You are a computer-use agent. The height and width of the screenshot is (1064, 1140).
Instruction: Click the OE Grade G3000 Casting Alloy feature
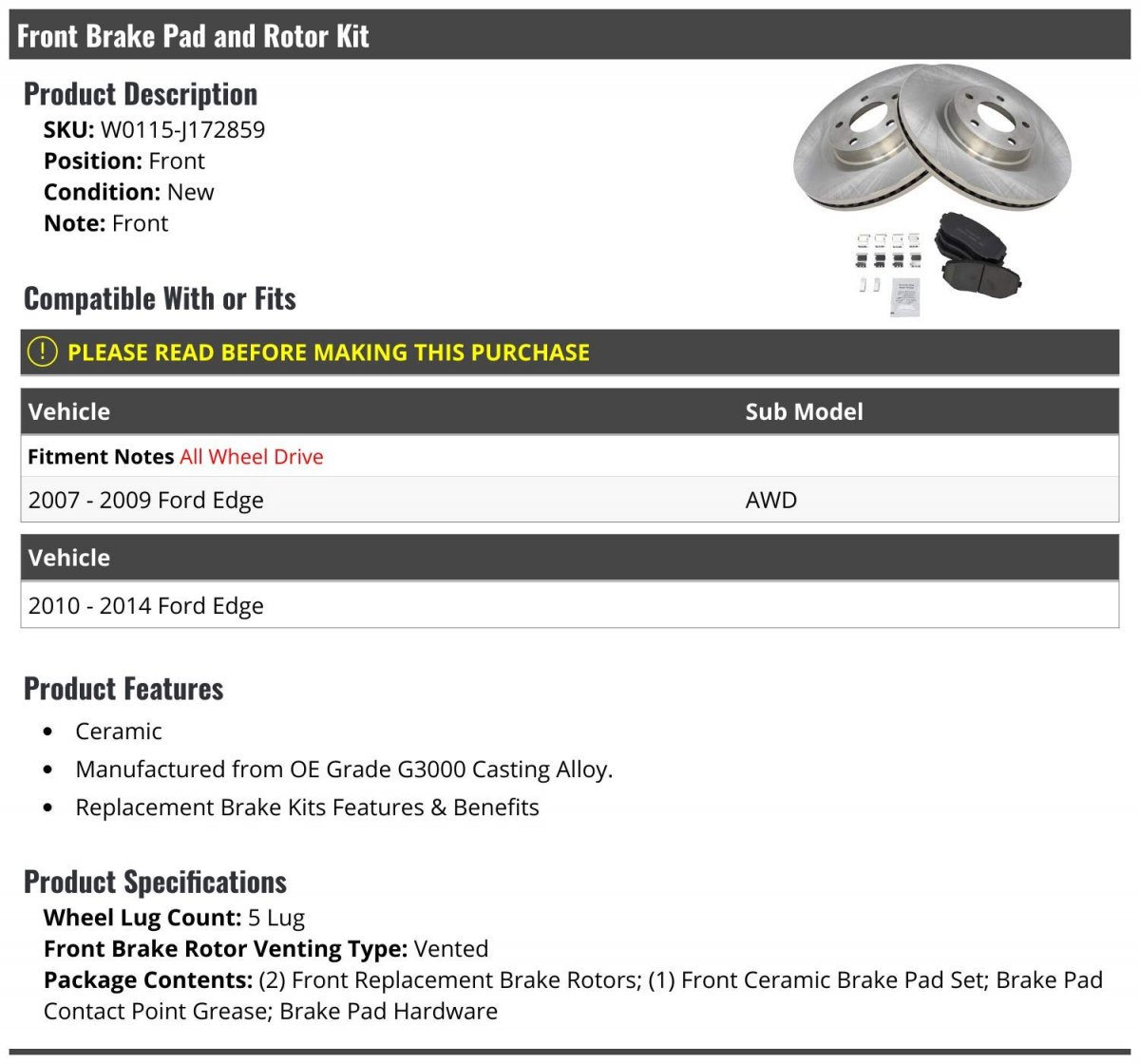click(344, 769)
